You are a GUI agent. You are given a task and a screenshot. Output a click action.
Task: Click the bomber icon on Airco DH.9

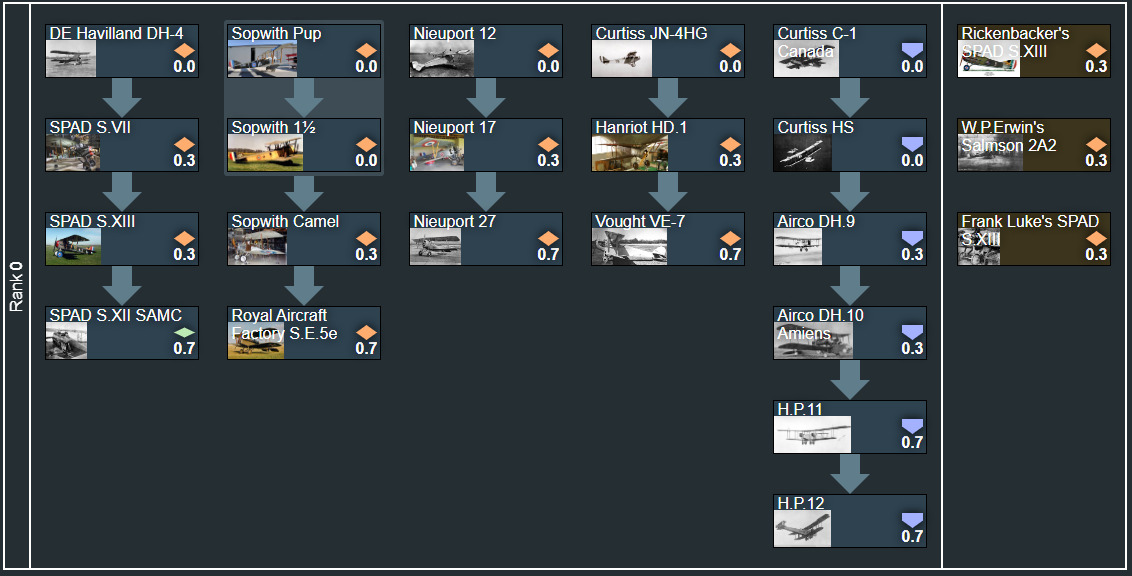[912, 238]
